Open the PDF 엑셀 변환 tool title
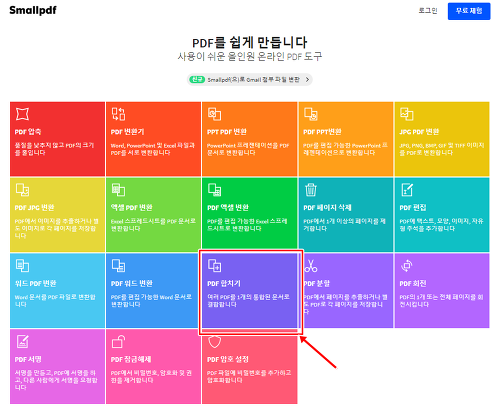The image size is (500, 413). 228,208
